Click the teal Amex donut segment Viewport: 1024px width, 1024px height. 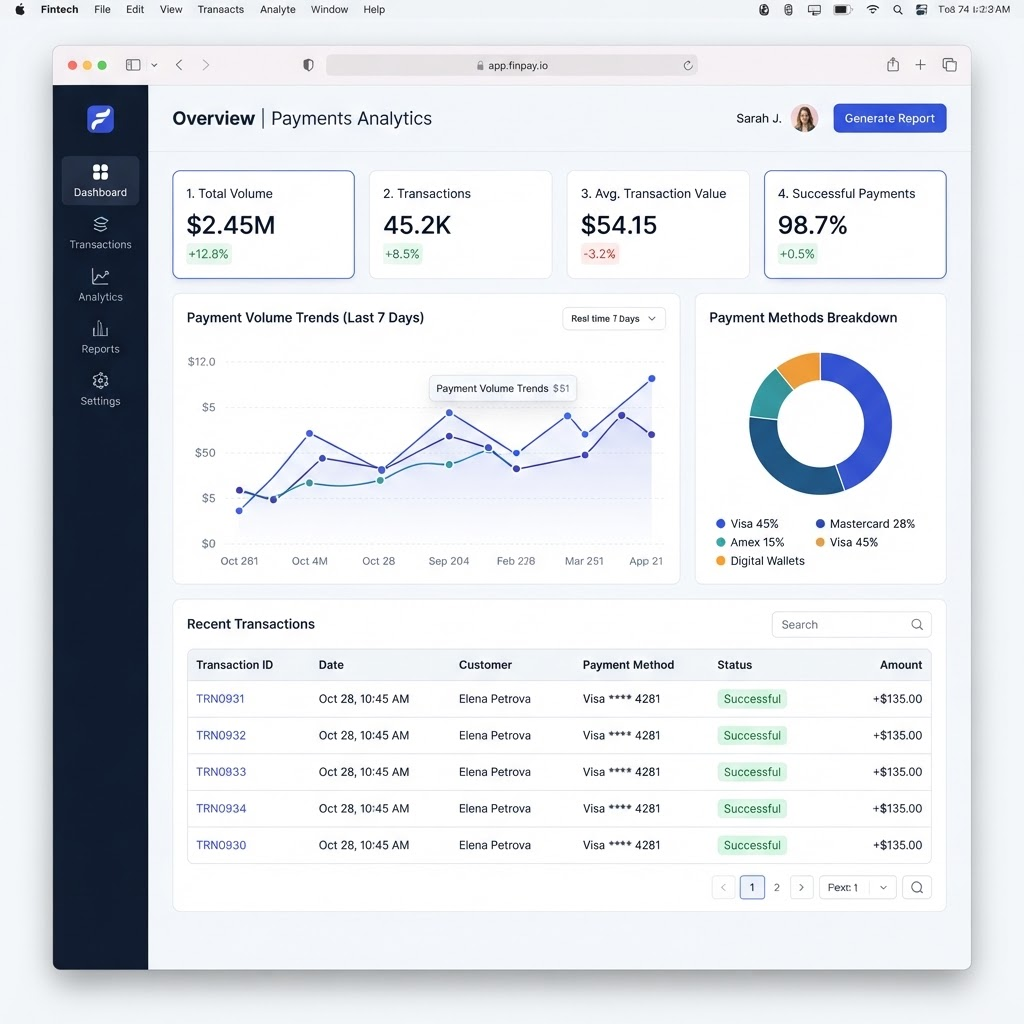pos(770,394)
